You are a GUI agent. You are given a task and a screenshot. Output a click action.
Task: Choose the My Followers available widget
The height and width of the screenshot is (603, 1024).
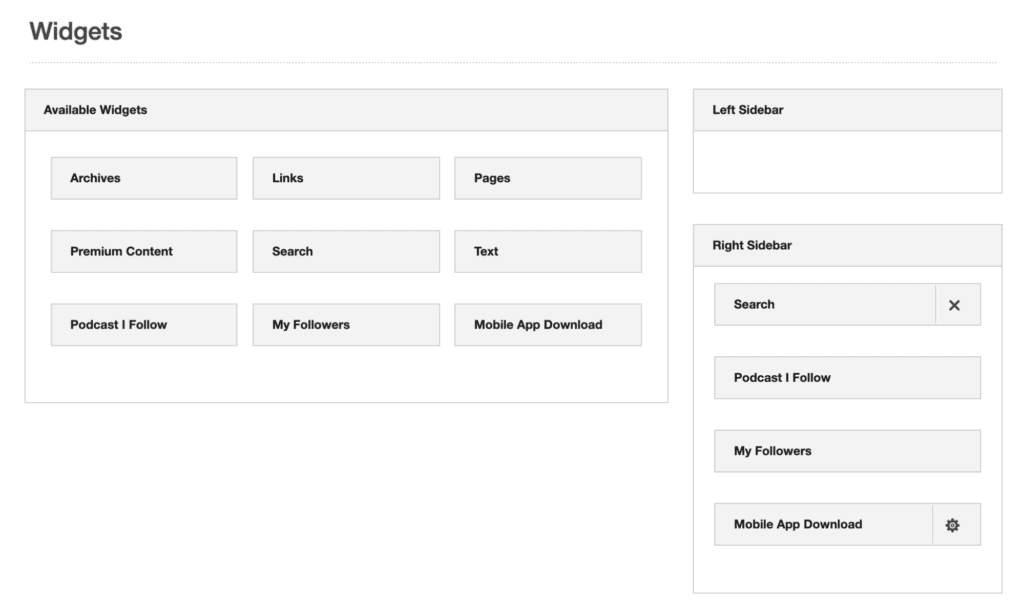point(345,324)
